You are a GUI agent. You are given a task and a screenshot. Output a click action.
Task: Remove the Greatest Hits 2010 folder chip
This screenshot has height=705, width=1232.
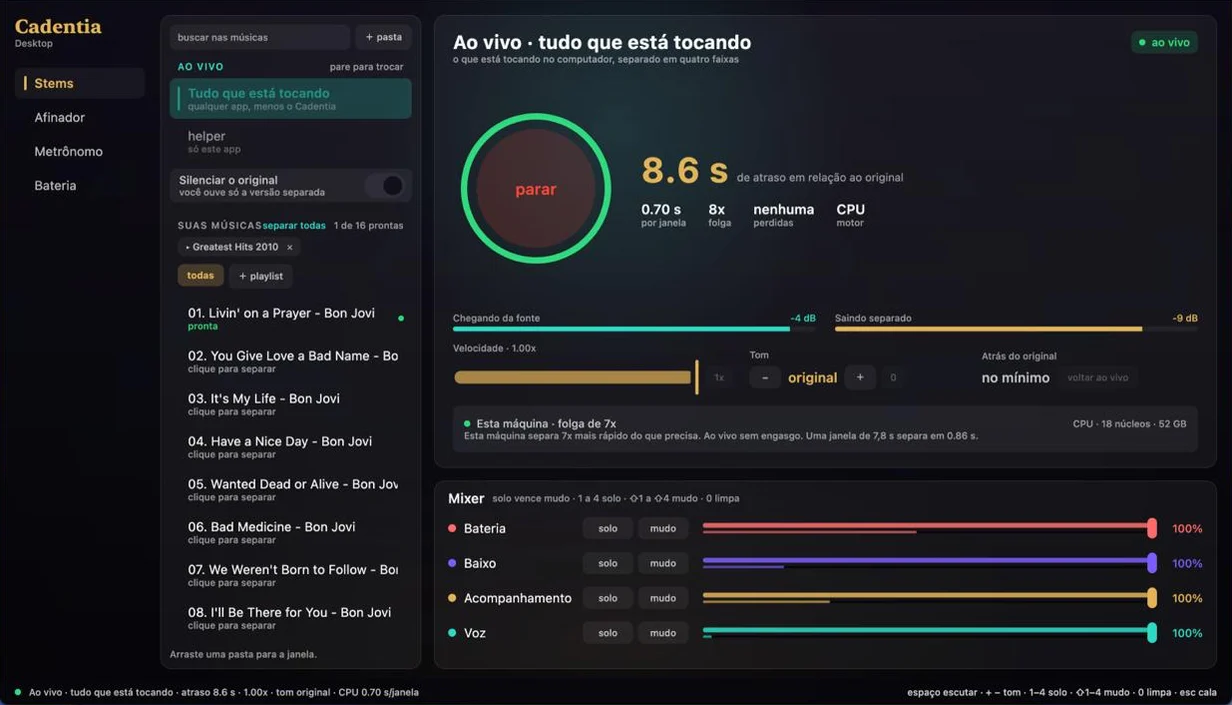[x=290, y=247]
